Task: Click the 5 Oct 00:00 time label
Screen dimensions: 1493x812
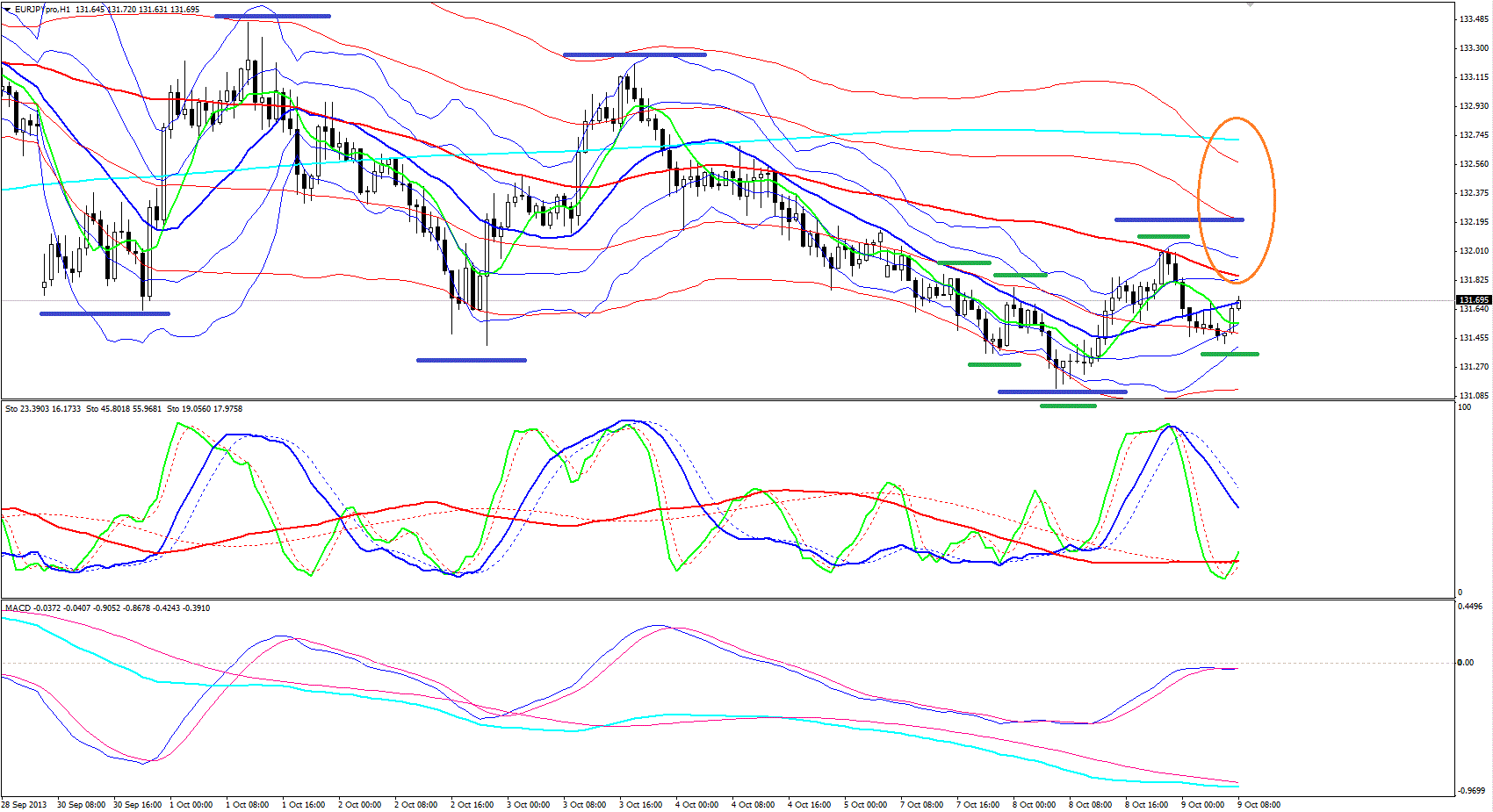Action: click(865, 805)
